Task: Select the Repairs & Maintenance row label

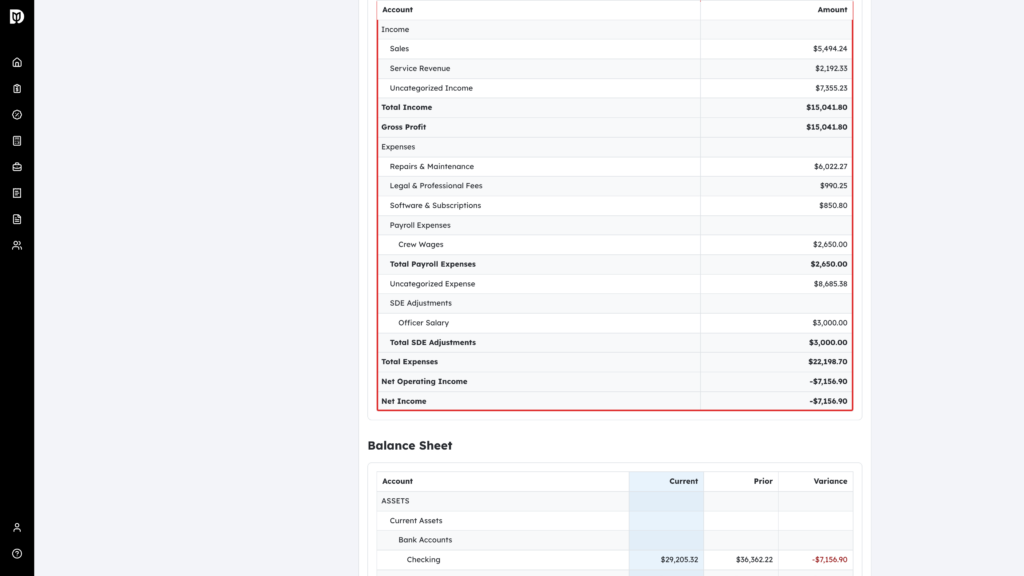Action: 432,167
